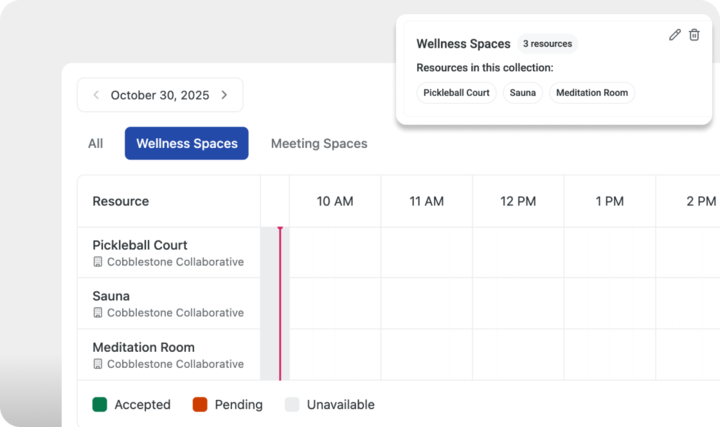Click the Meditation Room resource chip
Screen dimensions: 720x427
[591, 93]
